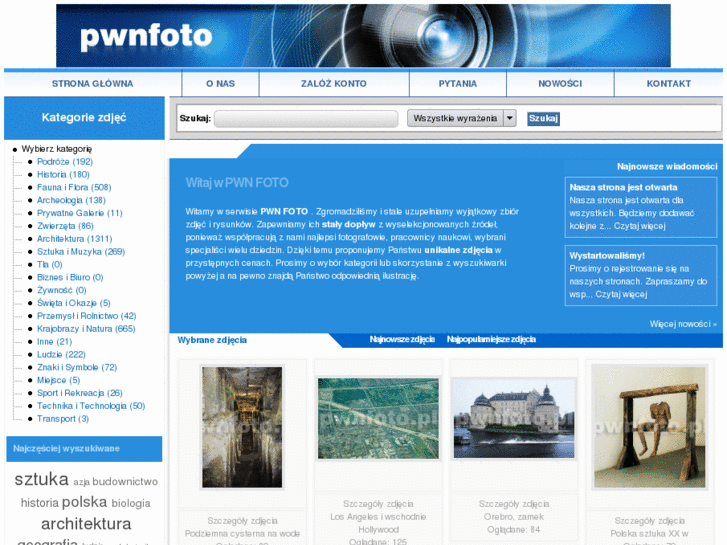The image size is (727, 545).
Task: Click the pwnfoto logo banner
Action: [363, 36]
